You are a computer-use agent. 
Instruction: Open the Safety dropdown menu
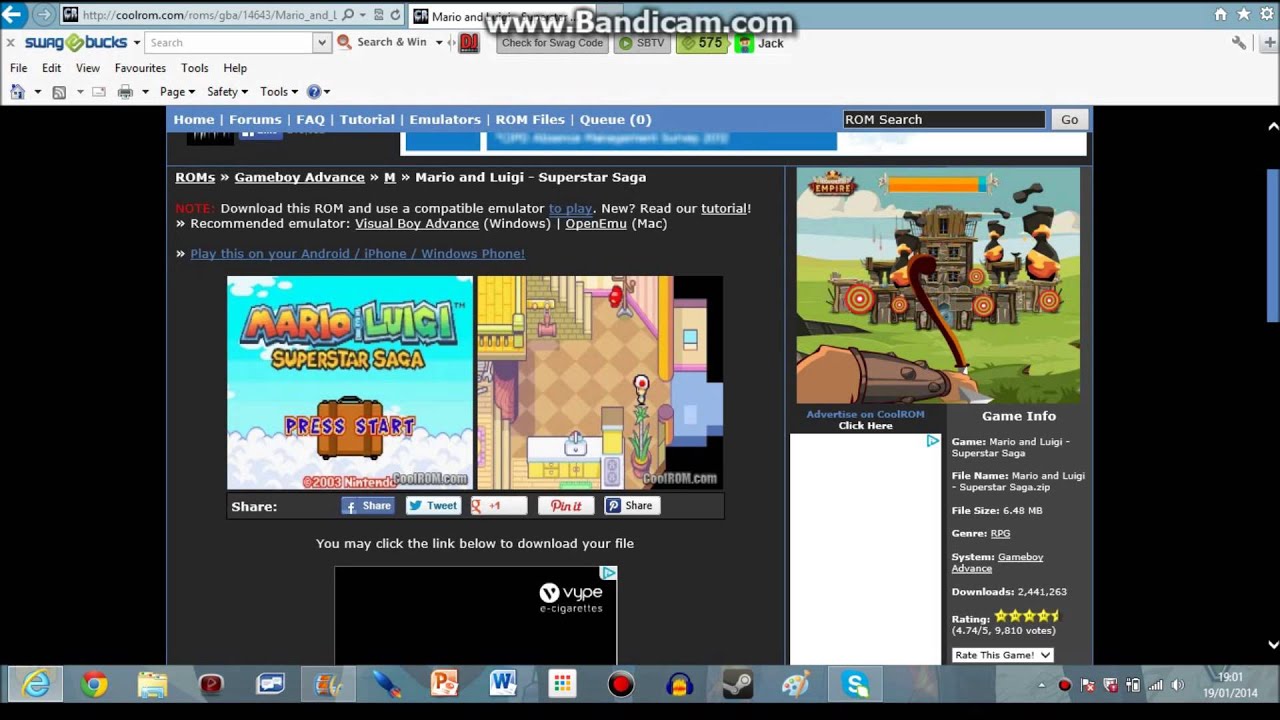227,92
